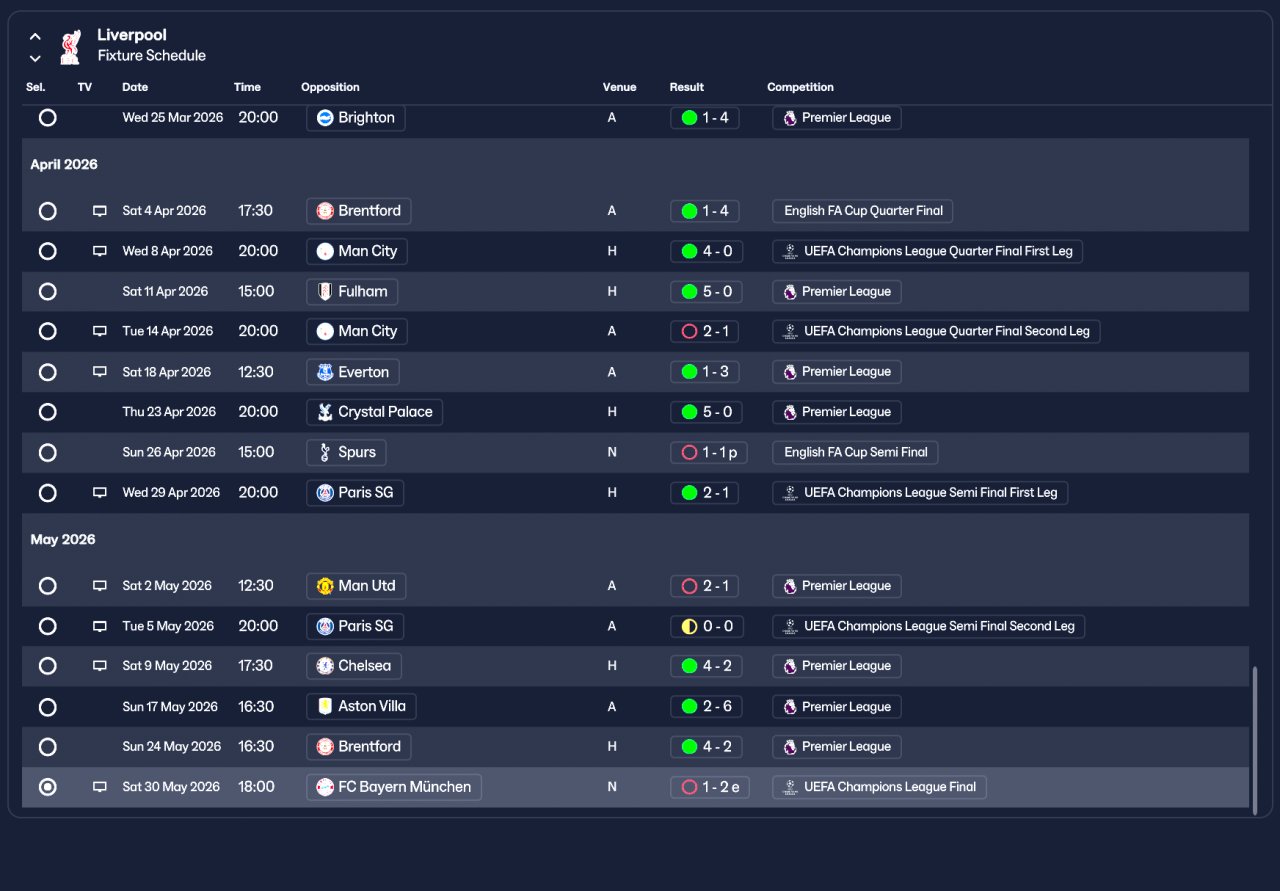Image resolution: width=1280 pixels, height=891 pixels.
Task: Click the down chevron beside Fixture Schedule
Action: tap(35, 58)
